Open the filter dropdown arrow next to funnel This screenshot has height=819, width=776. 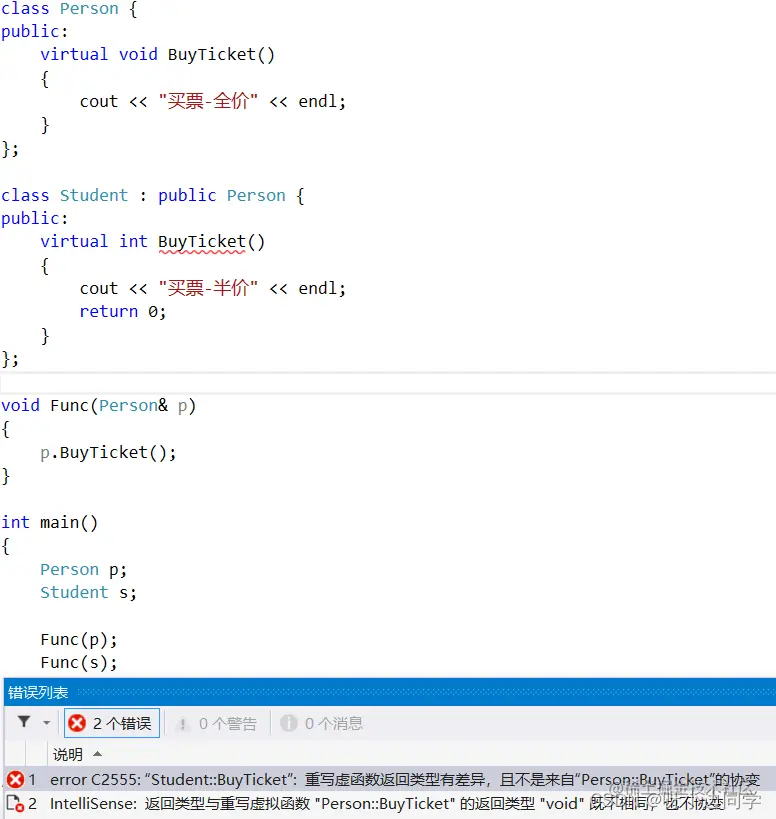46,723
